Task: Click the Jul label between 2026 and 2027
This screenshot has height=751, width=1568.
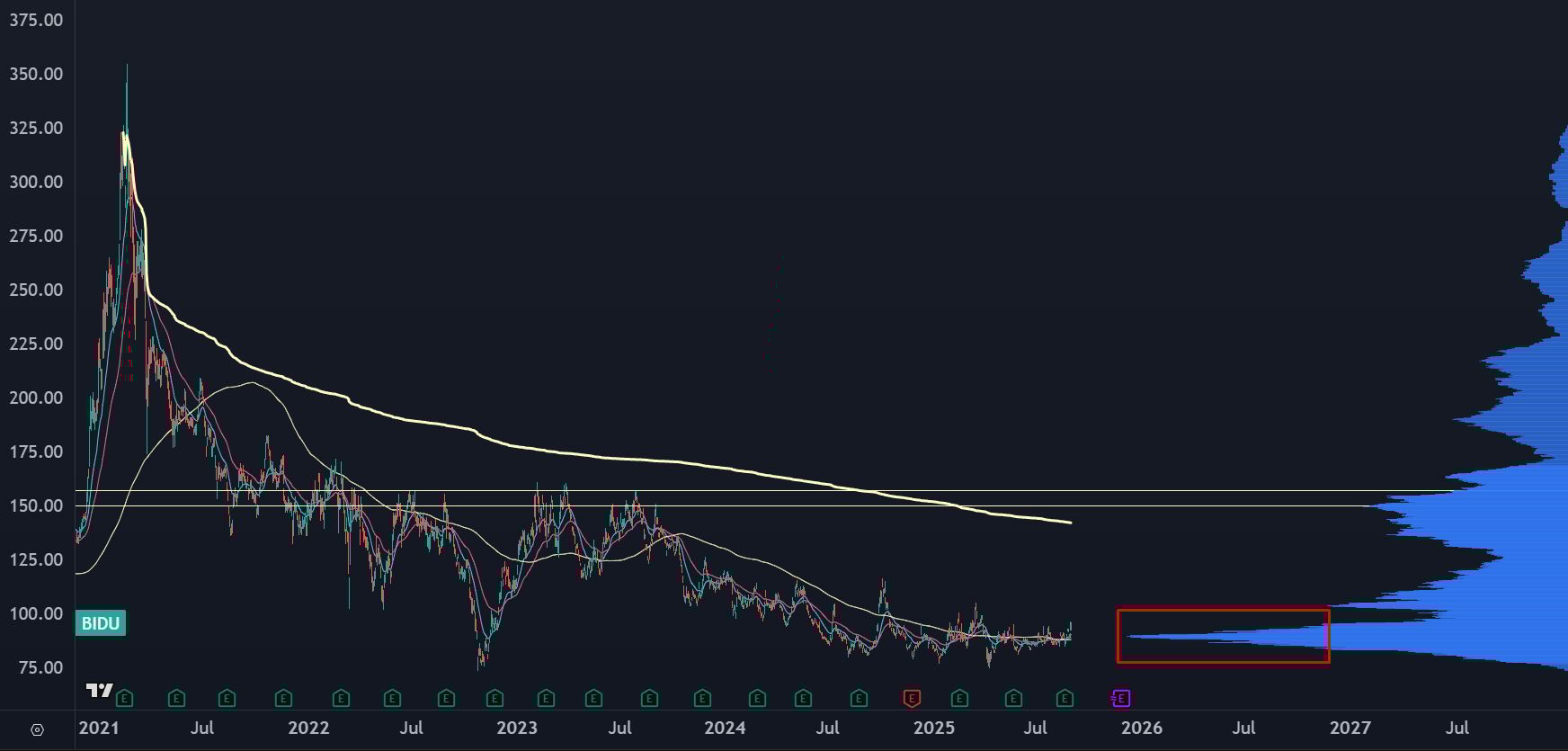Action: click(1244, 728)
